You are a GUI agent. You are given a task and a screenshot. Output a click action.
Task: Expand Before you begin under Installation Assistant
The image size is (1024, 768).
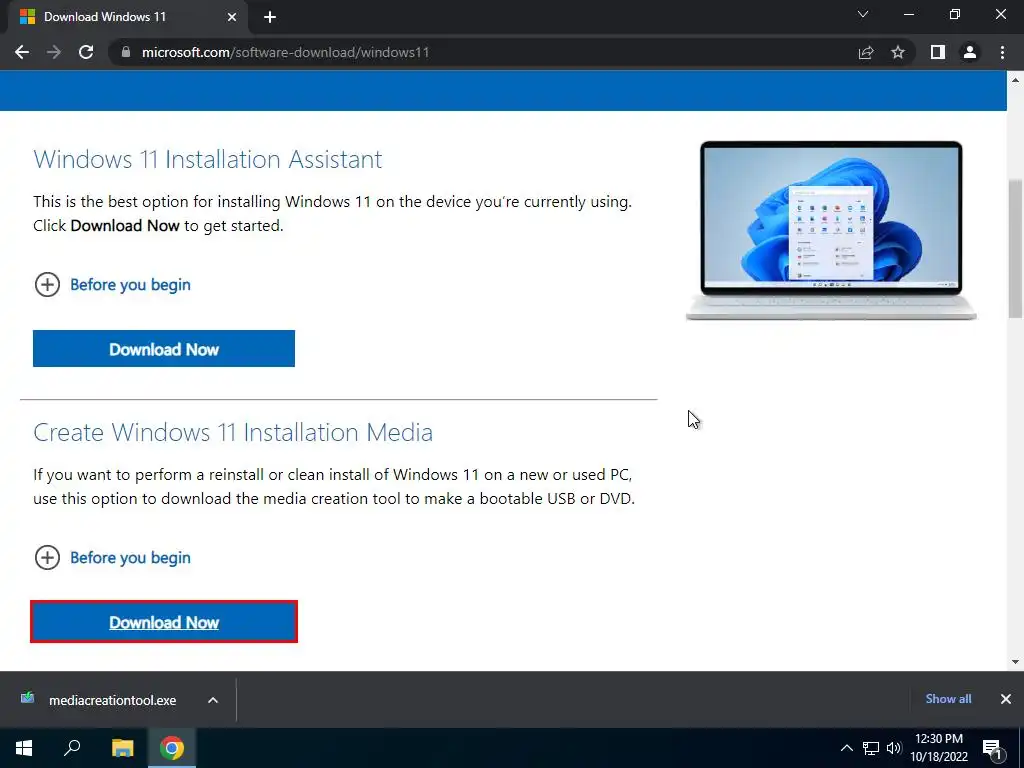click(112, 285)
